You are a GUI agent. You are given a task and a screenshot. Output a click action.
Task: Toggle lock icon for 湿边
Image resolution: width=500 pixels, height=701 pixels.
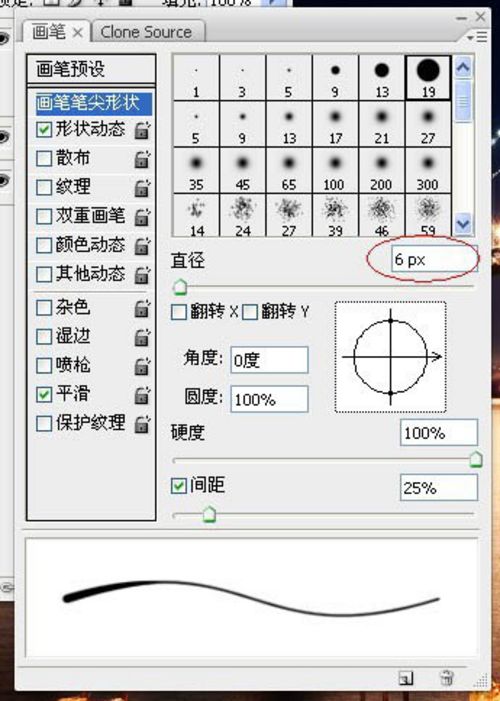point(142,337)
